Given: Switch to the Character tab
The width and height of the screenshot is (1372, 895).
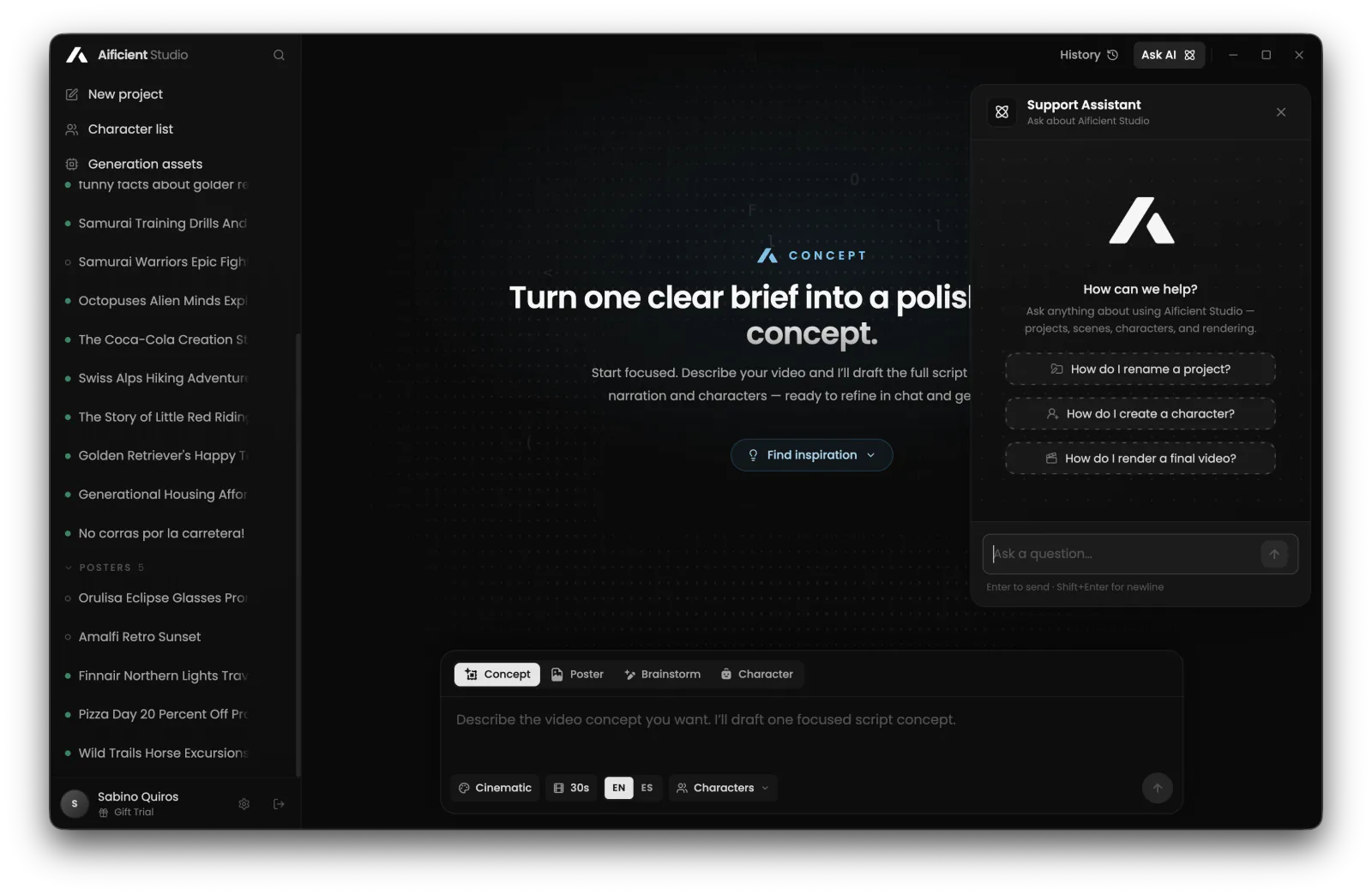Looking at the screenshot, I should tap(757, 675).
